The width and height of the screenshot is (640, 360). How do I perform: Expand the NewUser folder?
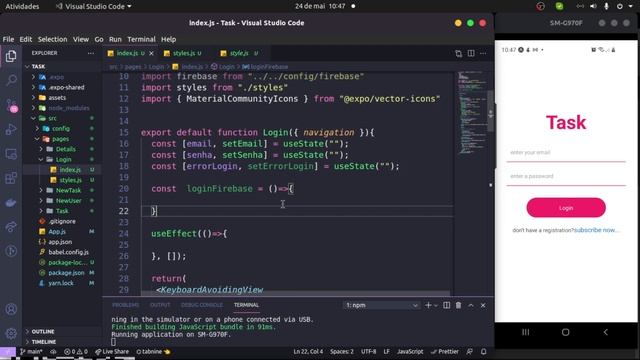tap(41, 200)
